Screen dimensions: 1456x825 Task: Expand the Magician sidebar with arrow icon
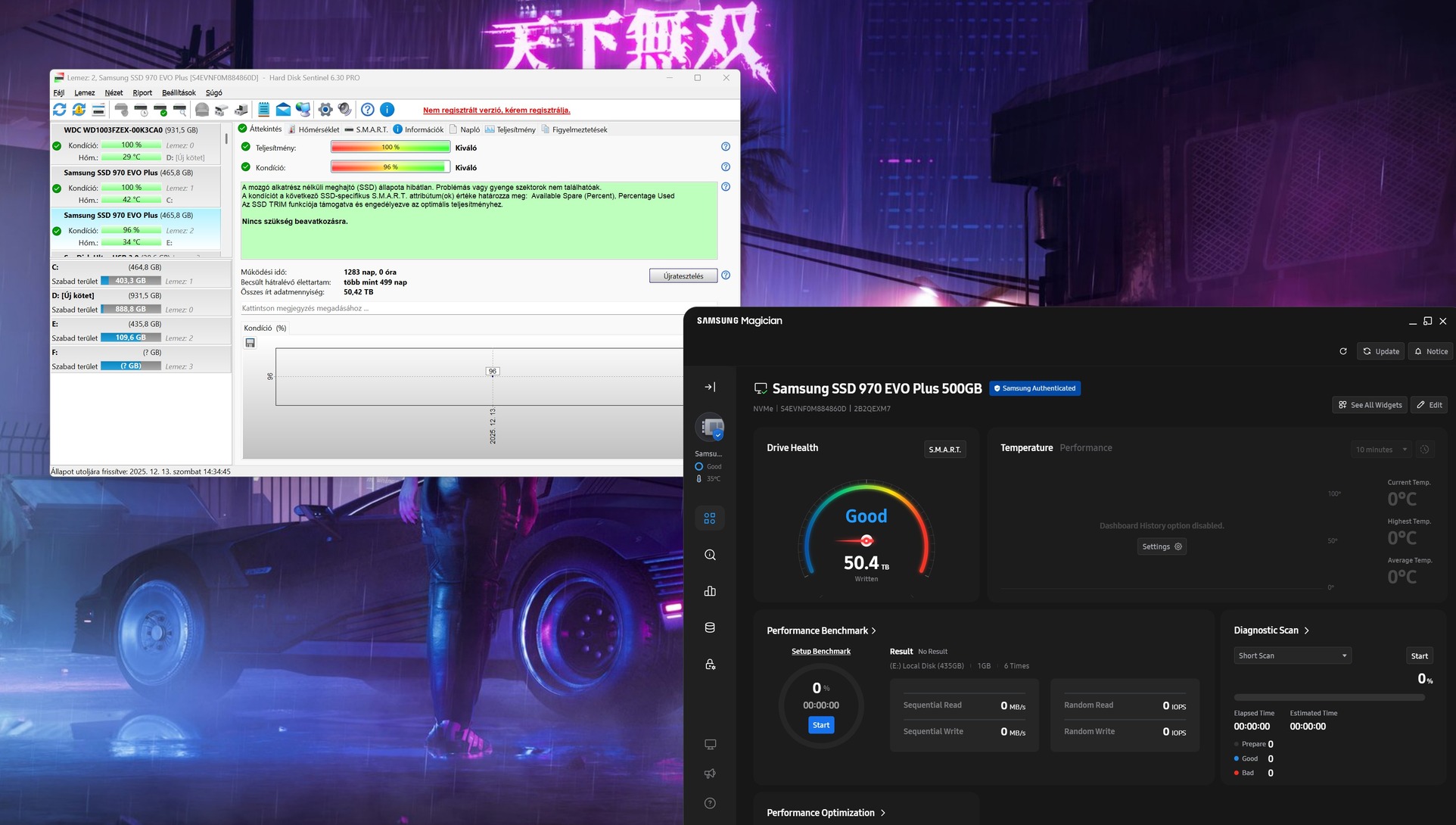[710, 387]
